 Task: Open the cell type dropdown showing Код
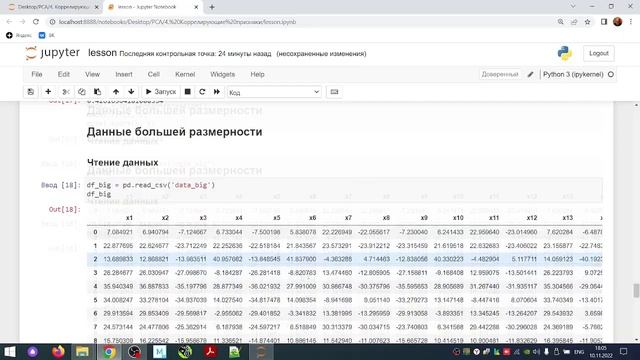pyautogui.click(x=274, y=92)
